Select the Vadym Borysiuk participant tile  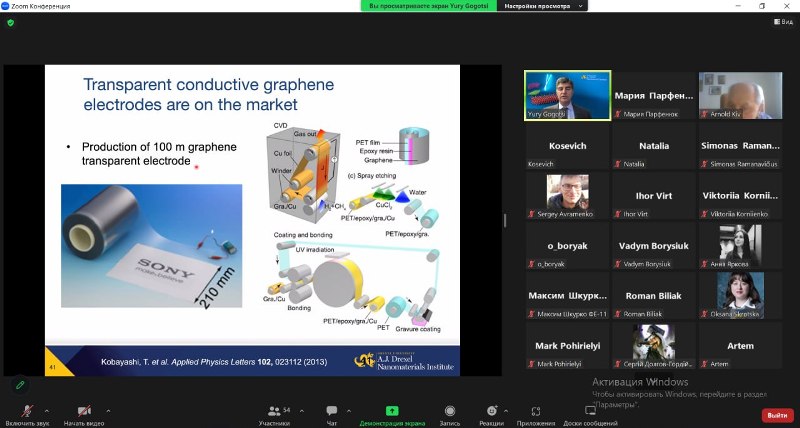(654, 245)
